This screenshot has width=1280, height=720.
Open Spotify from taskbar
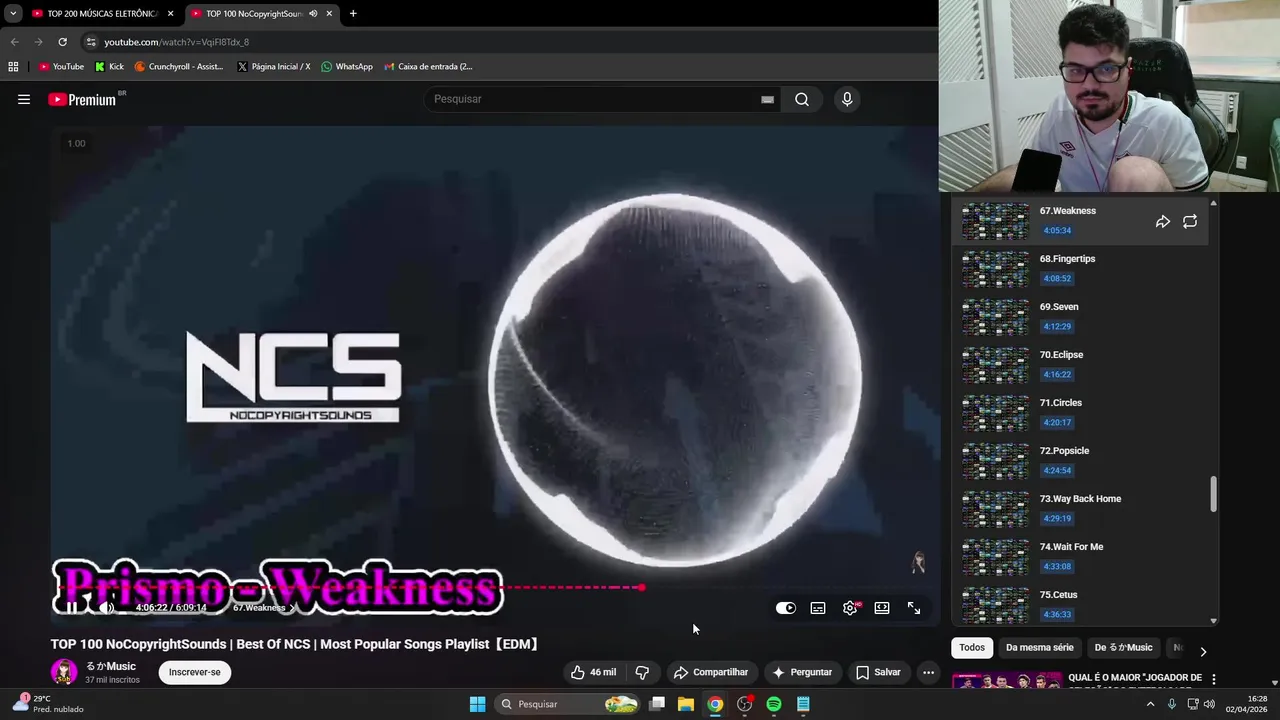tap(774, 704)
